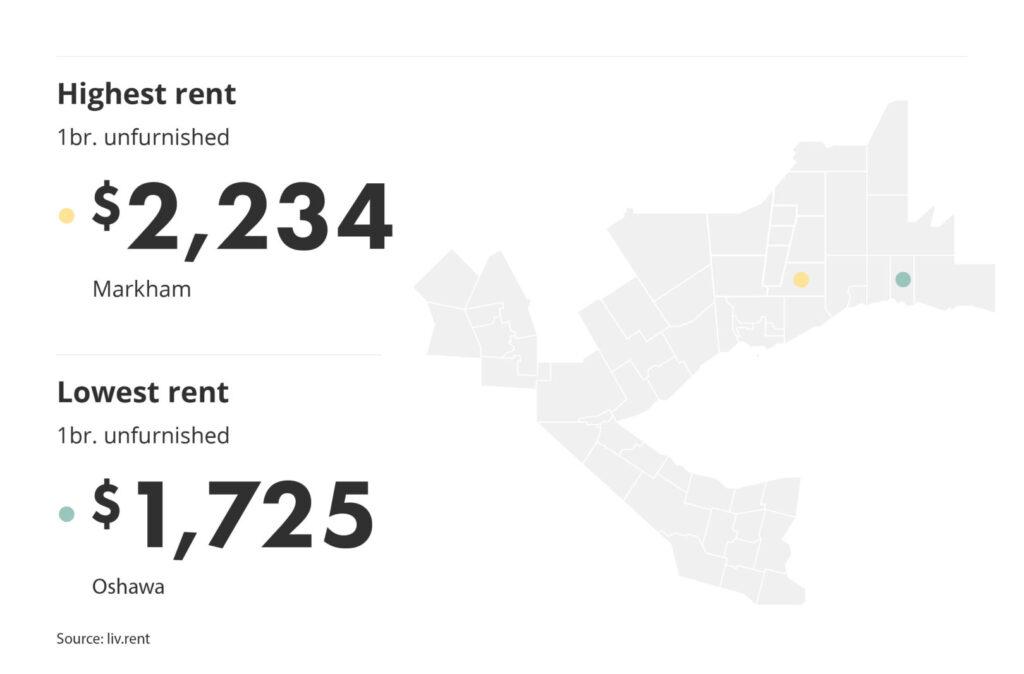Viewport: 1024px width, 674px height.
Task: Select the yellow legend dot beside $2,234
Action: [67, 215]
